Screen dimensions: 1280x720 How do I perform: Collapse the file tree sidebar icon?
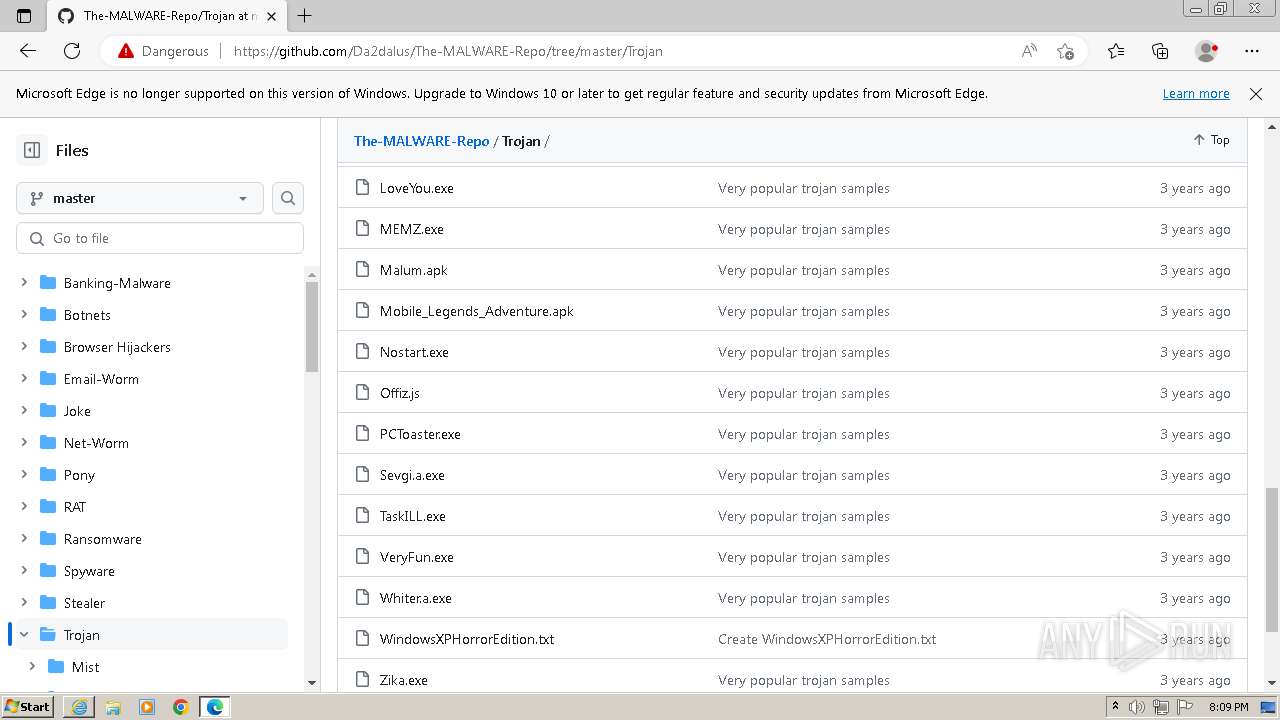tap(32, 150)
